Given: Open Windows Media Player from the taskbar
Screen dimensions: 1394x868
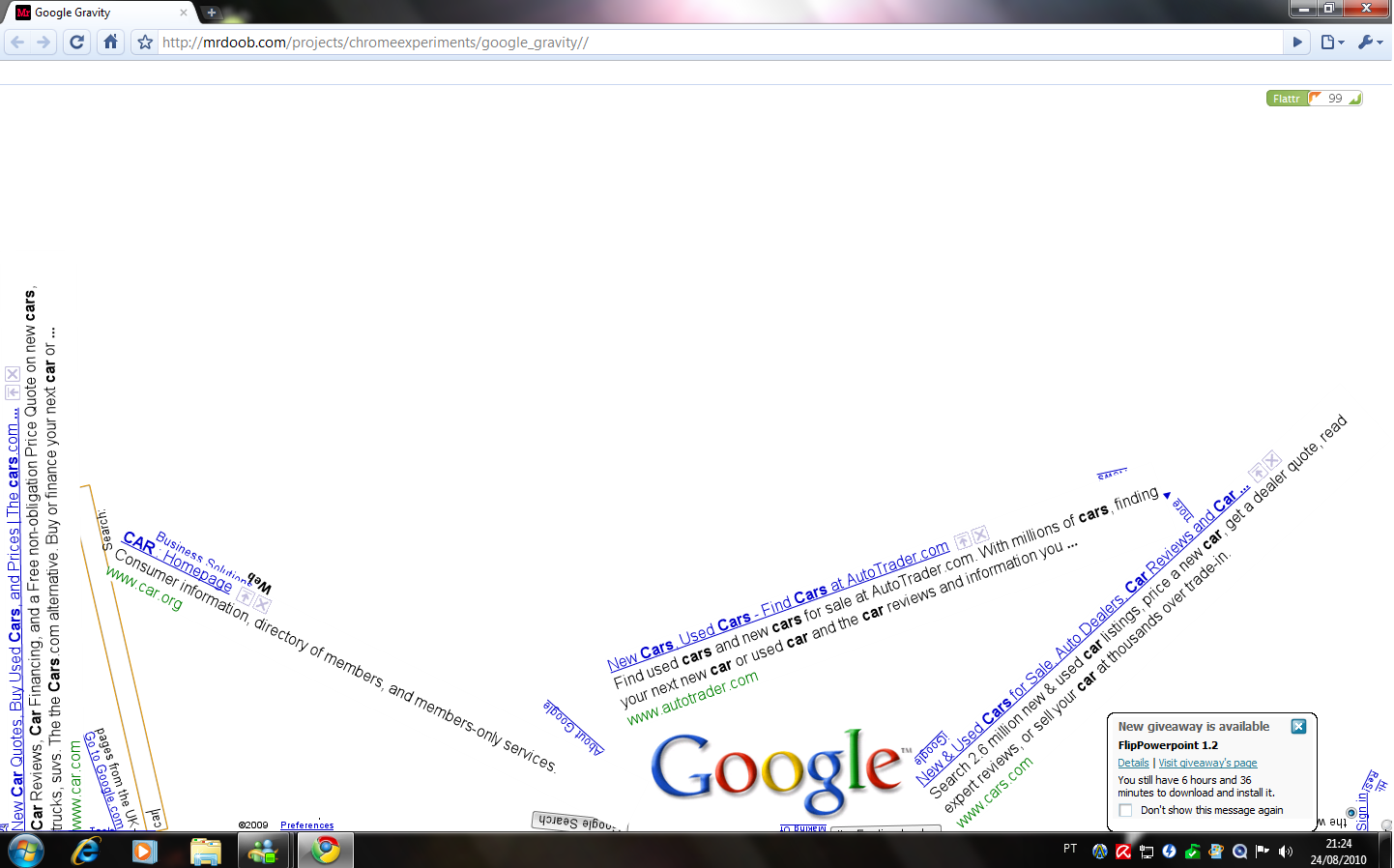Looking at the screenshot, I should (145, 851).
